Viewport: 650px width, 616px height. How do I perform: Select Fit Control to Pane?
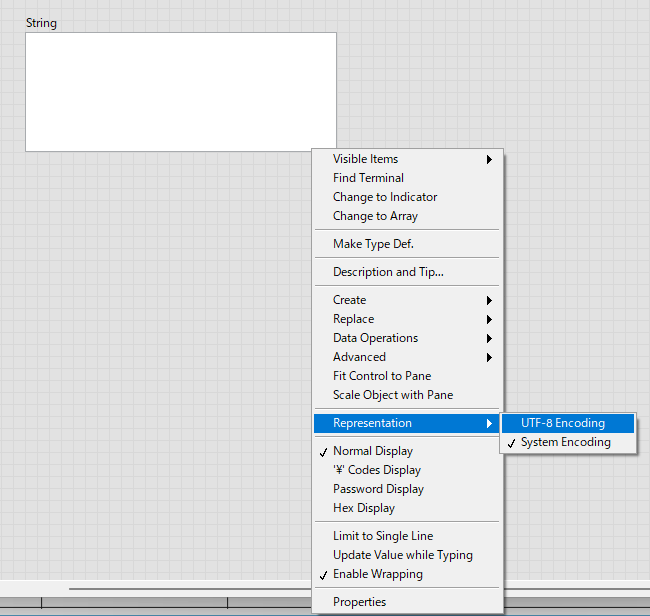click(x=407, y=376)
